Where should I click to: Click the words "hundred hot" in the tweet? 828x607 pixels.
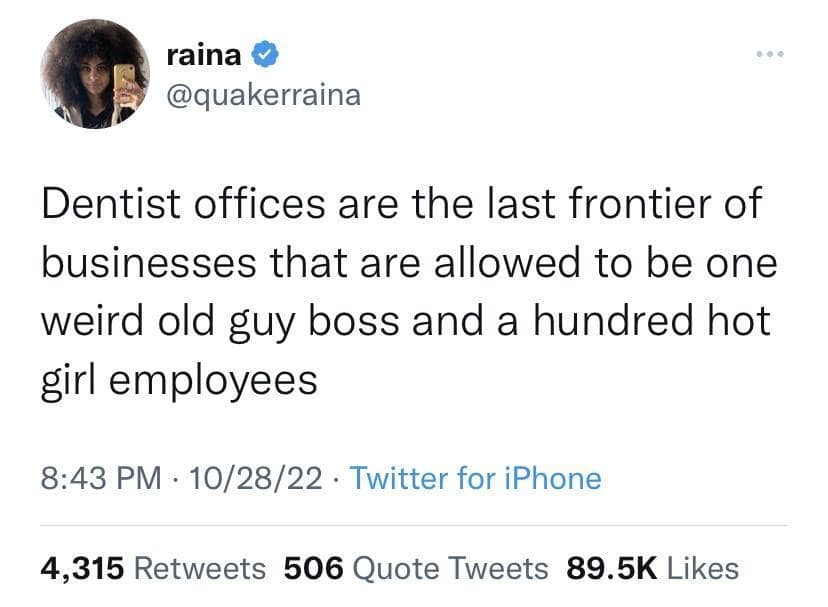pyautogui.click(x=640, y=322)
